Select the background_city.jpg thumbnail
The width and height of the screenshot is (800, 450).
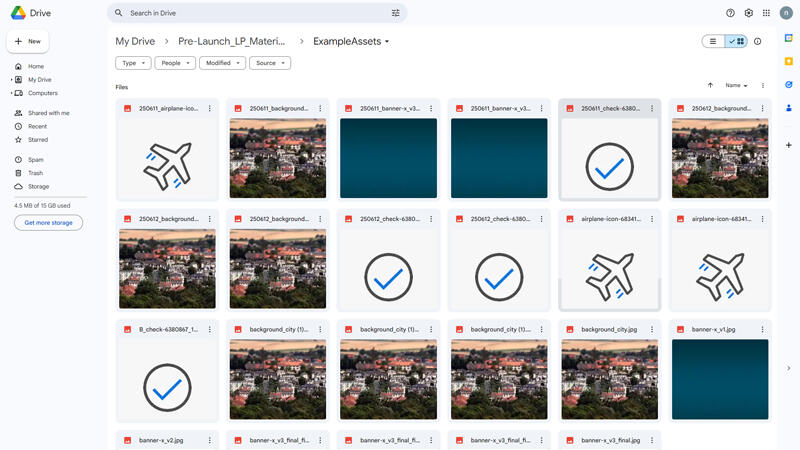(x=610, y=379)
